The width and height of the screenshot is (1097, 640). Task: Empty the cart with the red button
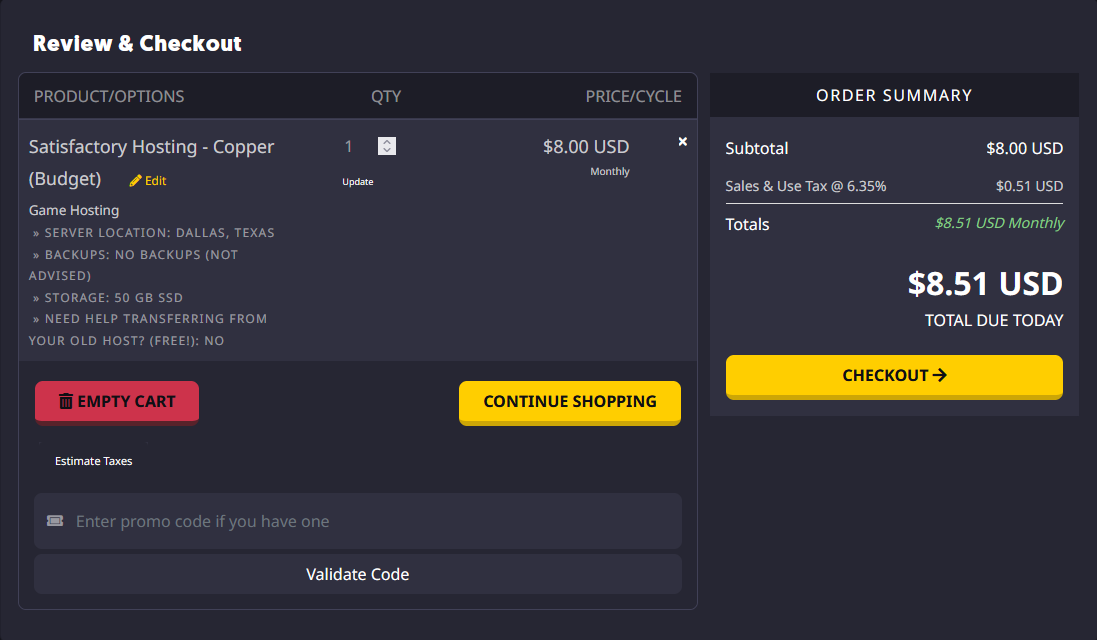click(x=117, y=401)
